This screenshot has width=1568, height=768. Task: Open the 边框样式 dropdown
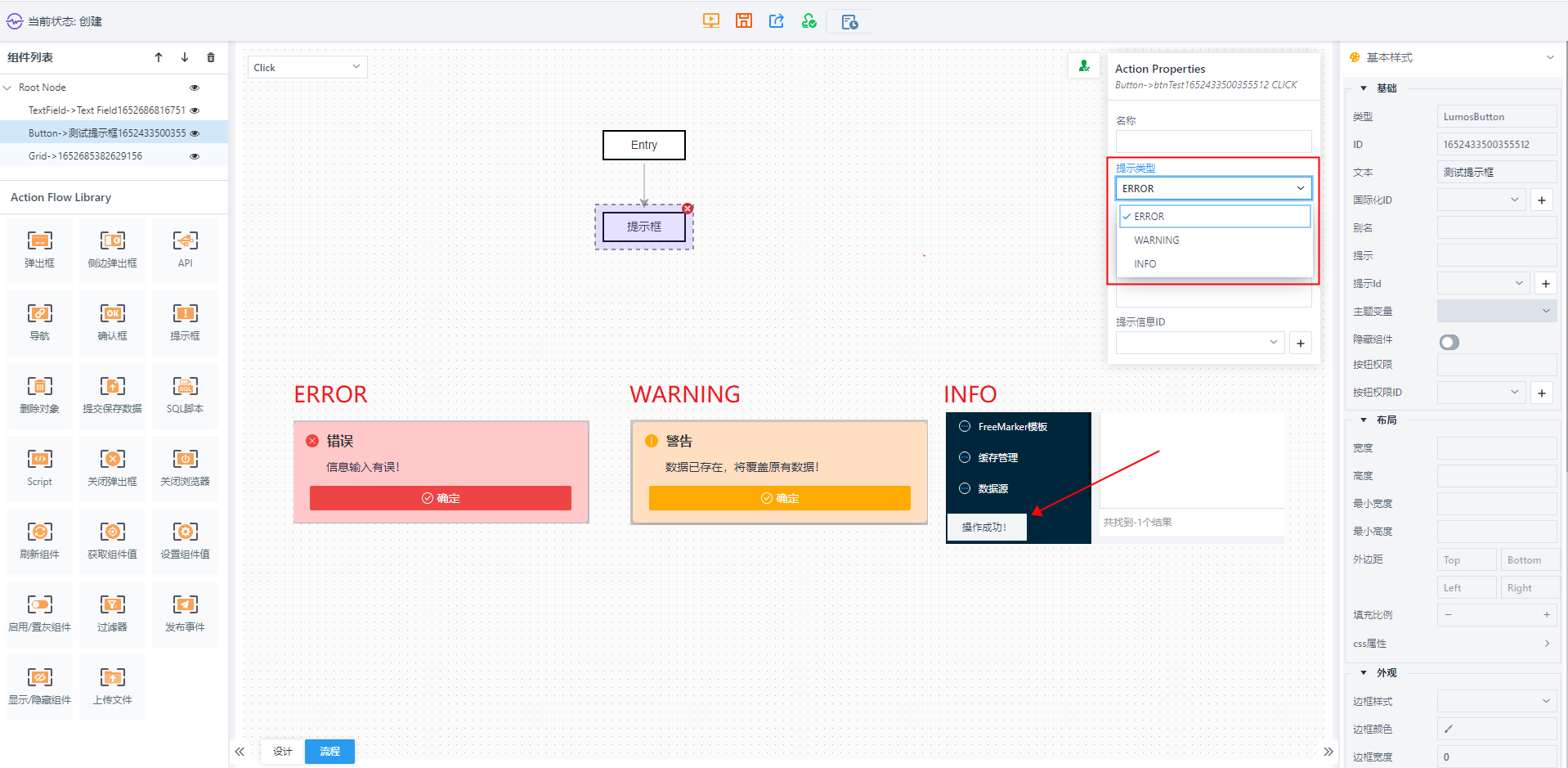pos(1497,701)
